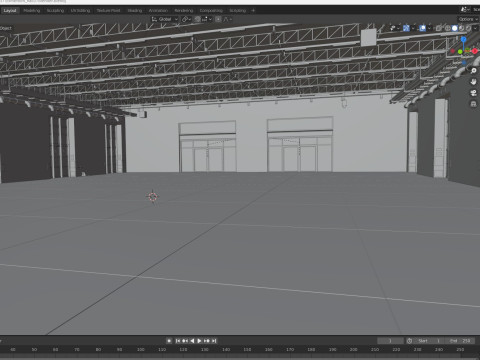This screenshot has width=480, height=360.
Task: Click frame 100 on timeline ruler
Action: [x=141, y=349]
